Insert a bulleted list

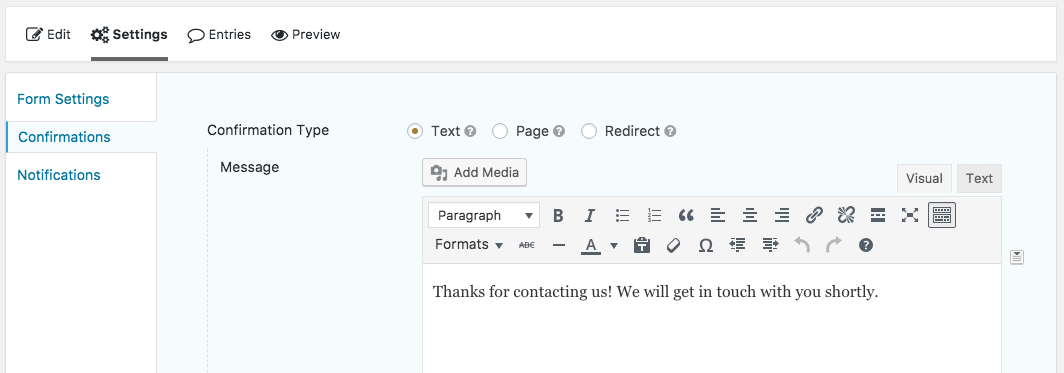[622, 216]
